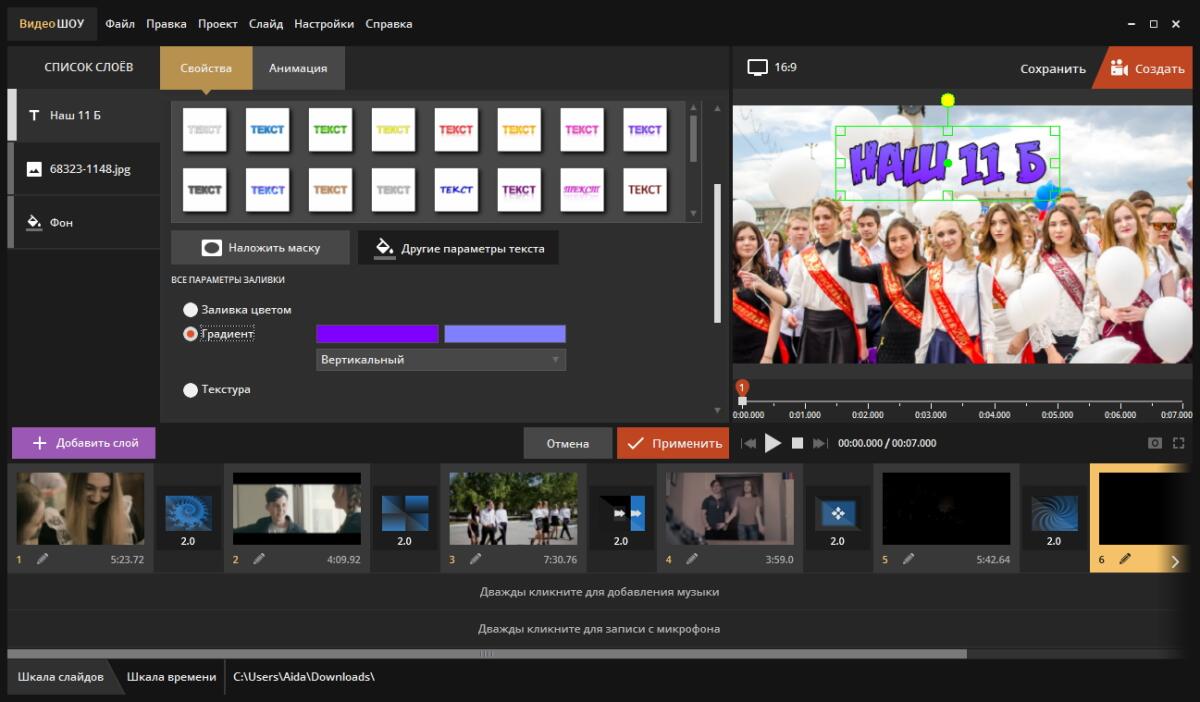
Task: Skip to the next frame button
Action: click(x=820, y=443)
